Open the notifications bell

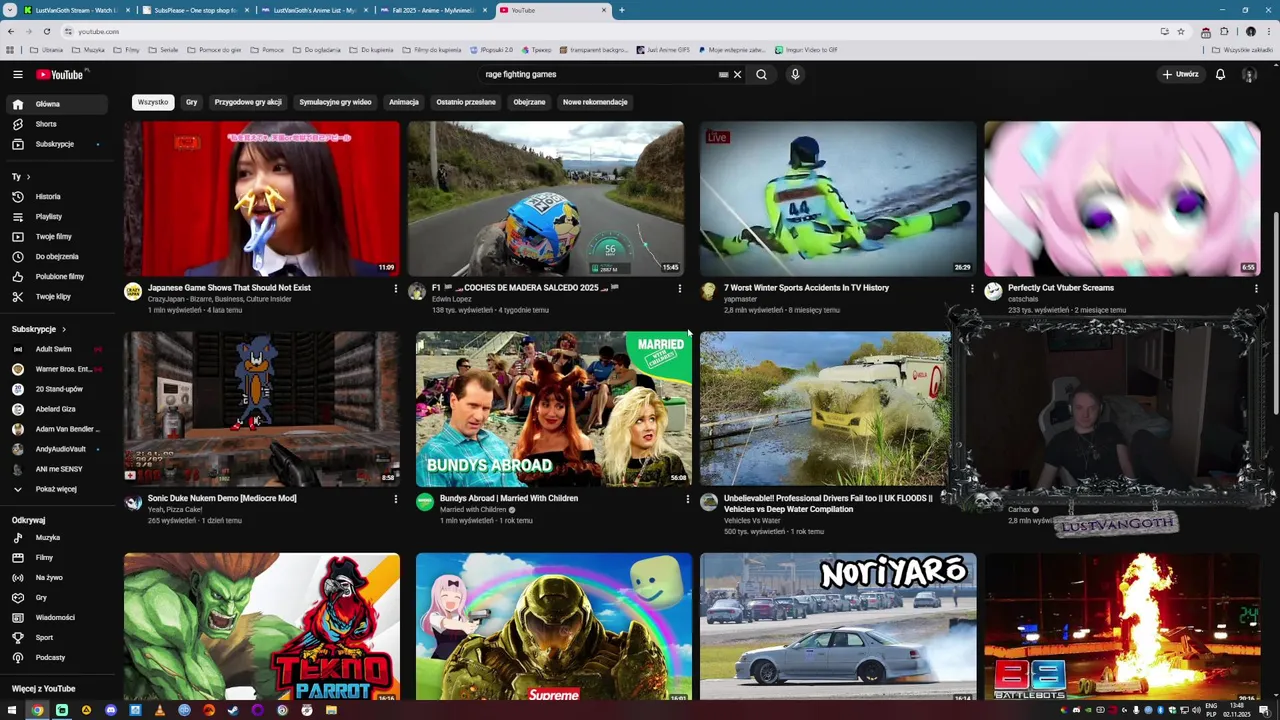tap(1220, 74)
